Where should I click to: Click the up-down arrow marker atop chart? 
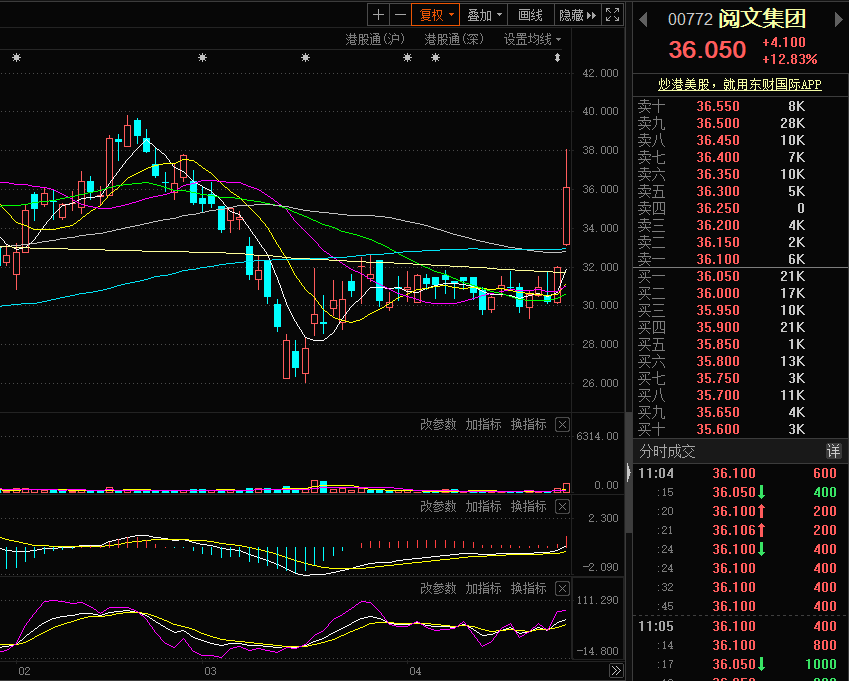click(557, 57)
